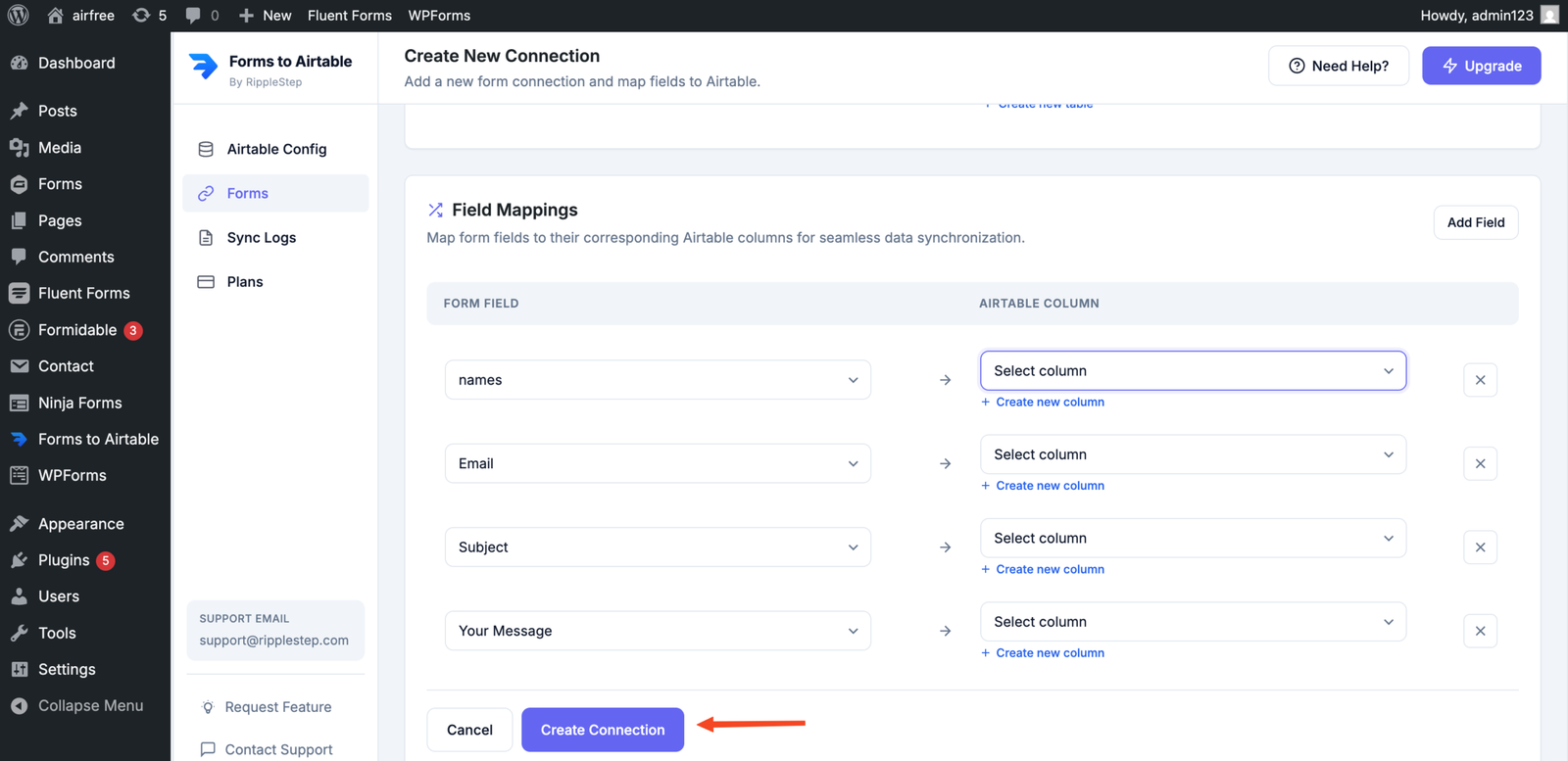The height and width of the screenshot is (761, 1568).
Task: Click the New content plus item
Action: tap(265, 16)
